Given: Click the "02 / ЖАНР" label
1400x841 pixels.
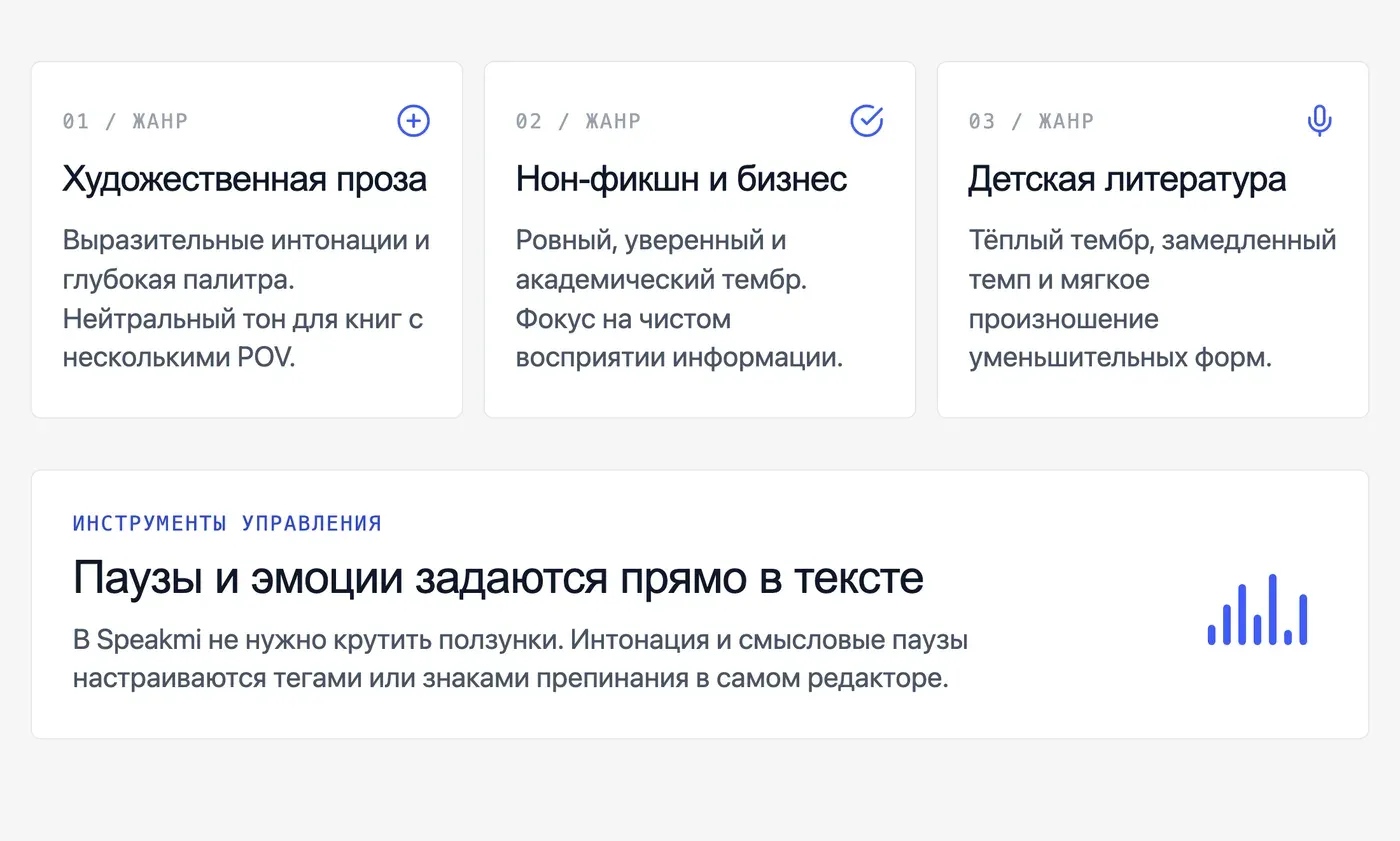Looking at the screenshot, I should 578,121.
